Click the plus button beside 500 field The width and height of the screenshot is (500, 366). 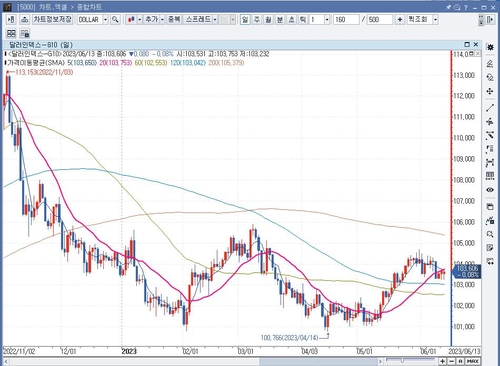tap(400, 20)
